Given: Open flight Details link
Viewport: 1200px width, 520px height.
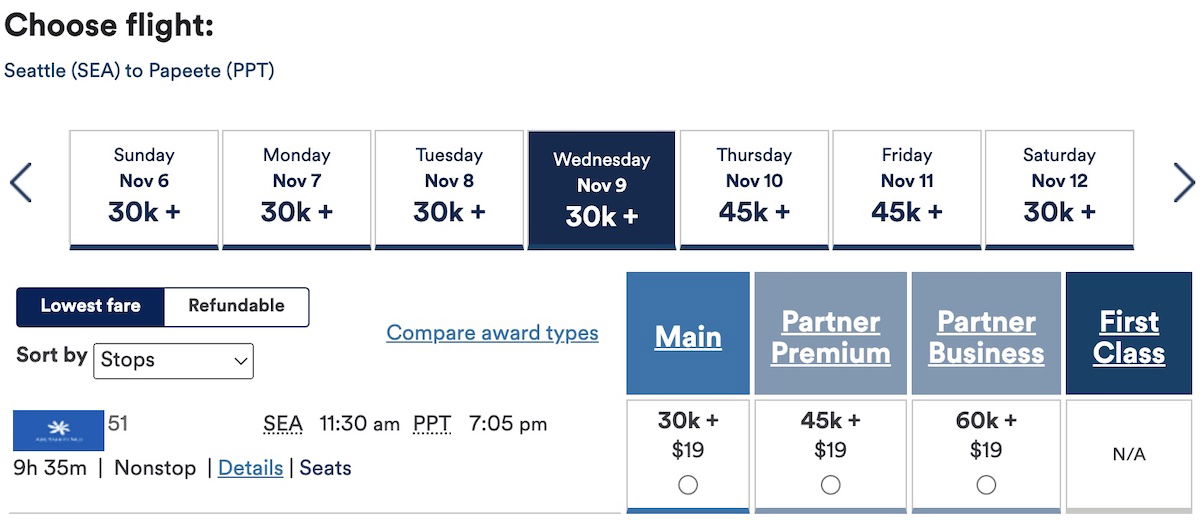Looking at the screenshot, I should point(250,467).
